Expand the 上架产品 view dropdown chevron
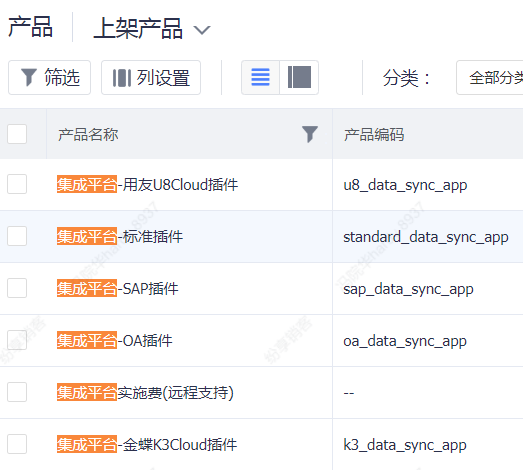523x470 pixels. coord(202,30)
